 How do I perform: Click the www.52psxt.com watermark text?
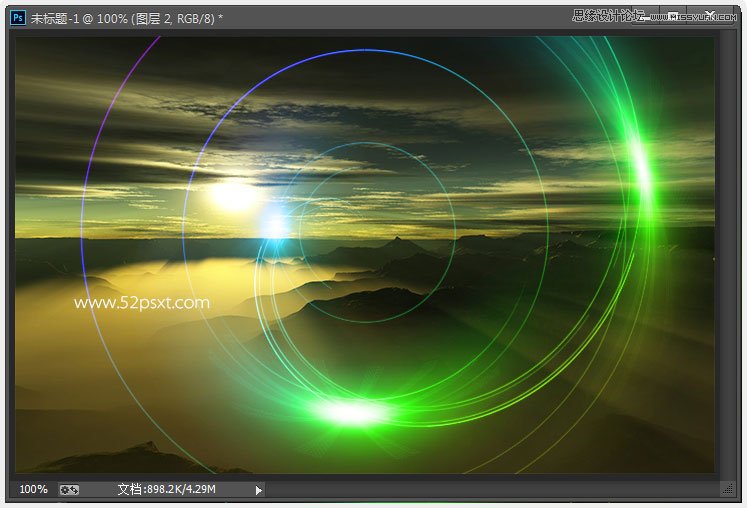(x=142, y=302)
